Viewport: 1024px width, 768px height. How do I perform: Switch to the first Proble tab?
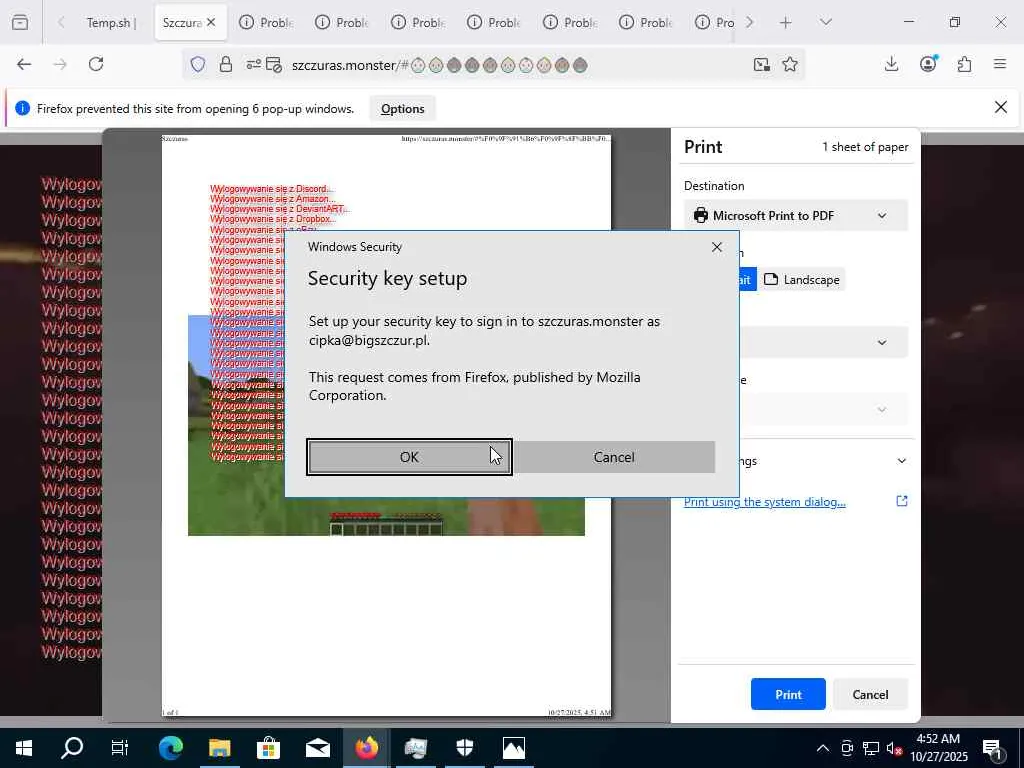[x=266, y=23]
